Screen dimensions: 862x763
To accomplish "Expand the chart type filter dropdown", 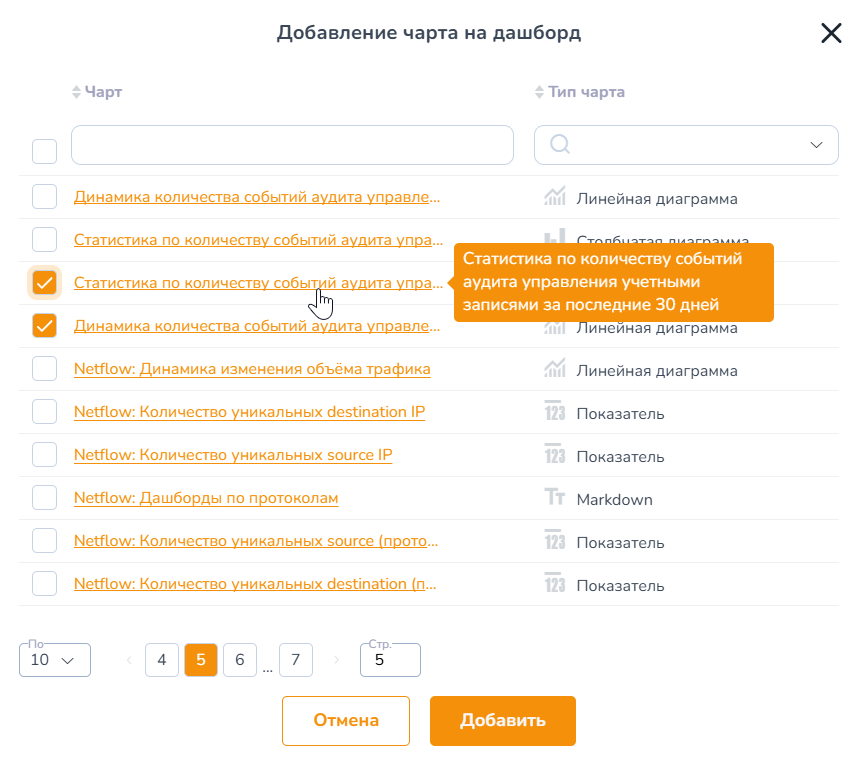I will (816, 145).
